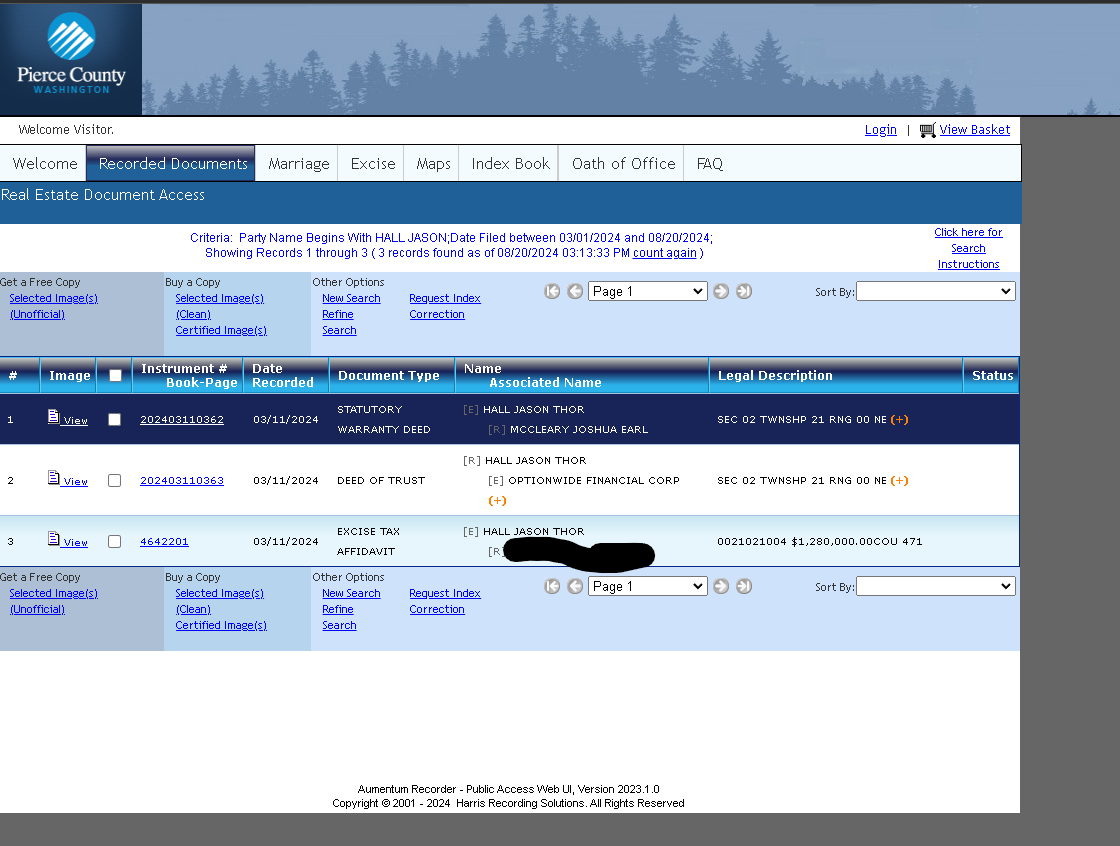Click the 'OPTIONWIDE FINANCIAL CORP' name text

pyautogui.click(x=594, y=481)
